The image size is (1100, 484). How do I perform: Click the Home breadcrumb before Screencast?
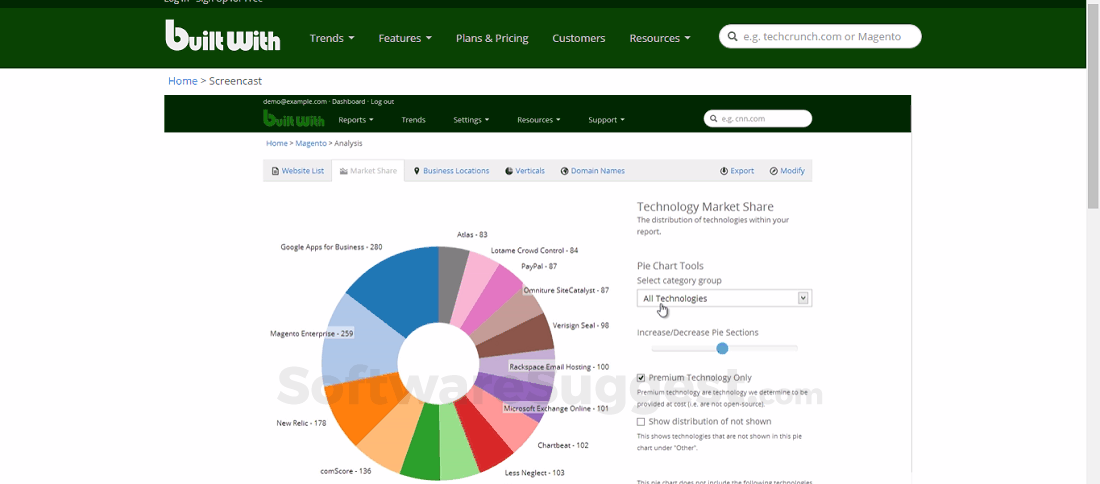(182, 81)
